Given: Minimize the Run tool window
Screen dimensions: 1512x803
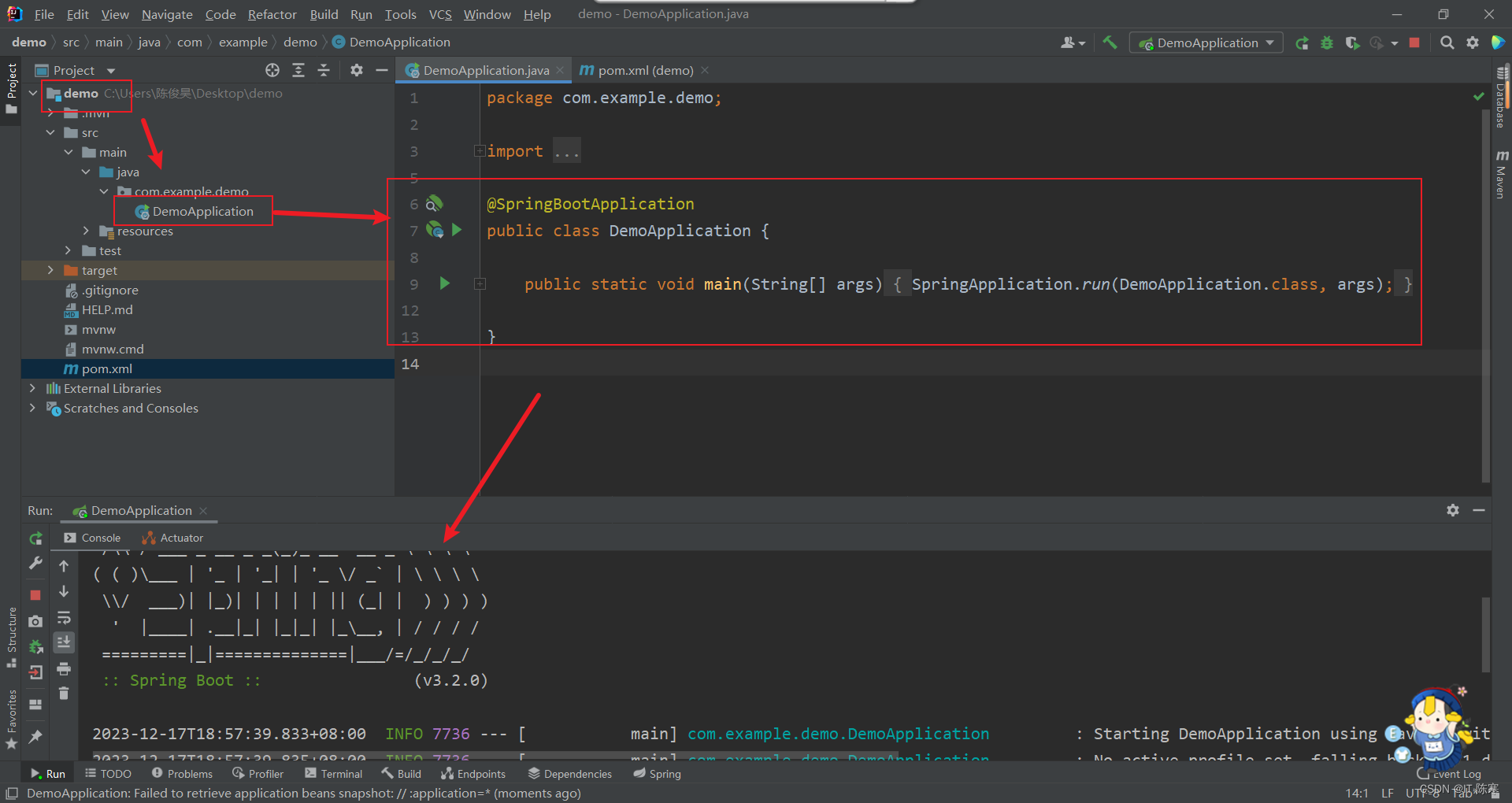Looking at the screenshot, I should tap(1479, 510).
